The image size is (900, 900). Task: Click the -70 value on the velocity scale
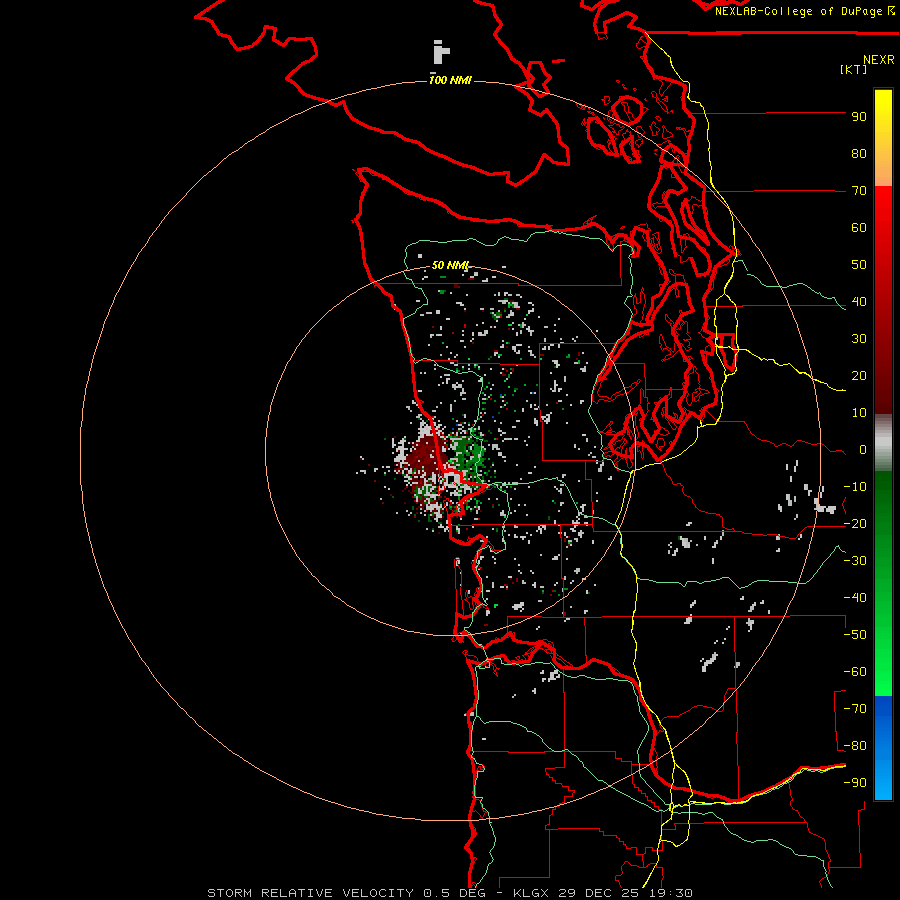tap(855, 709)
